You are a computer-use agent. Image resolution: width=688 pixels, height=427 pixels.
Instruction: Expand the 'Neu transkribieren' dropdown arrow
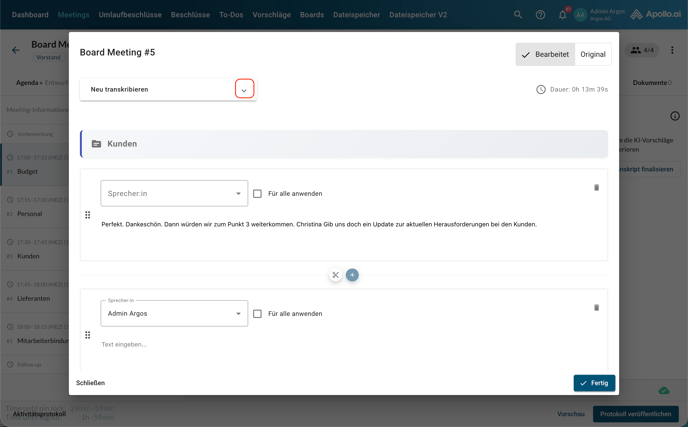tap(244, 89)
